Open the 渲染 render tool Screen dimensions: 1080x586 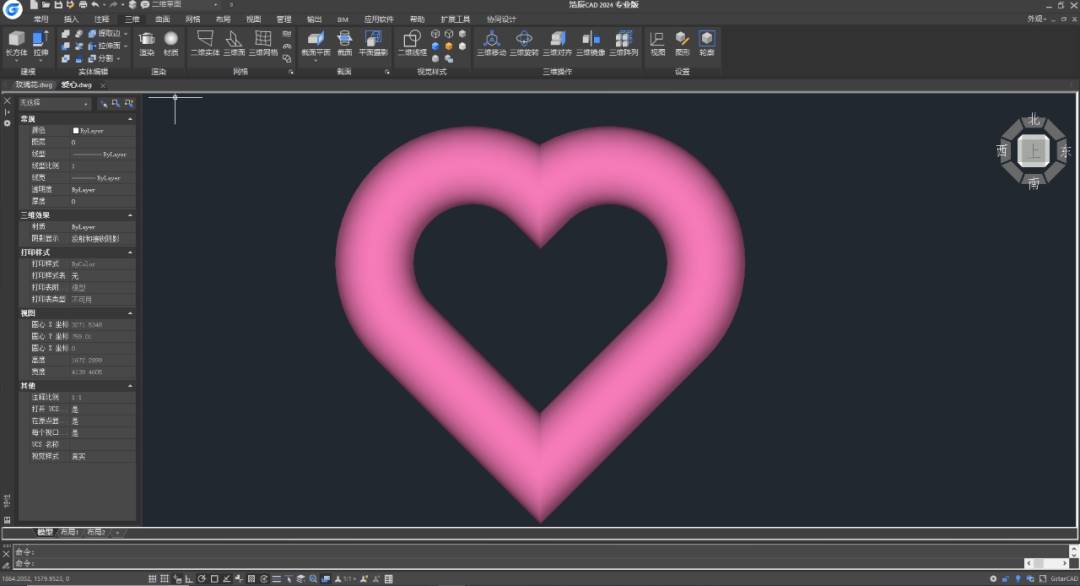(147, 43)
